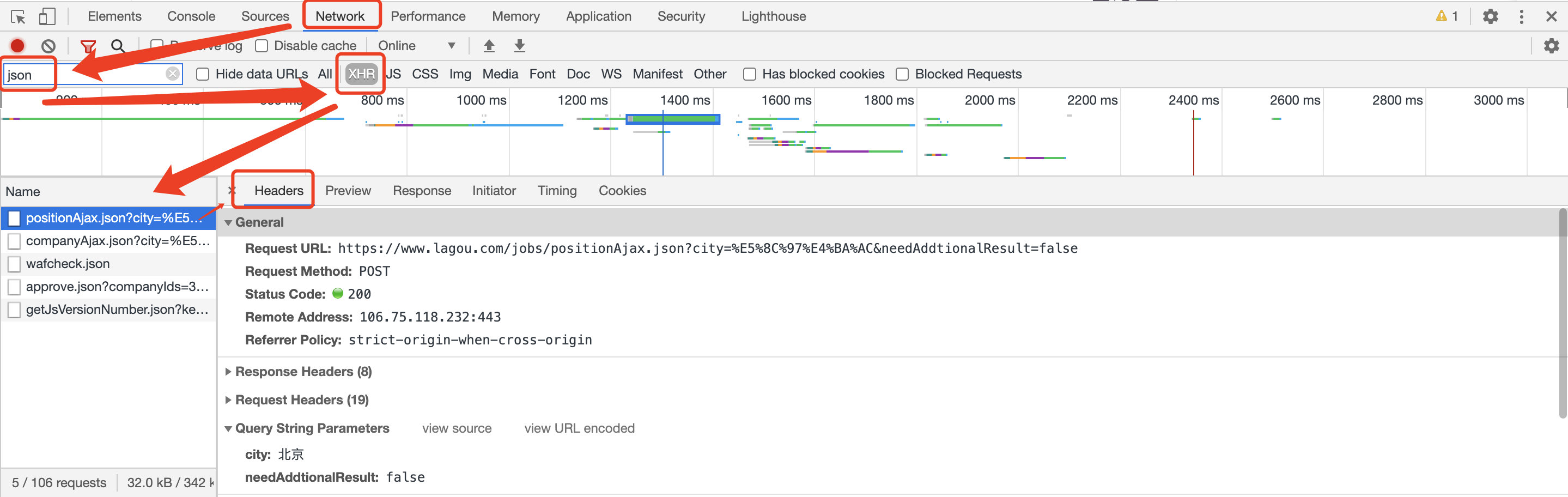Filter requests by Img type
This screenshot has width=1568, height=497.
tap(460, 74)
